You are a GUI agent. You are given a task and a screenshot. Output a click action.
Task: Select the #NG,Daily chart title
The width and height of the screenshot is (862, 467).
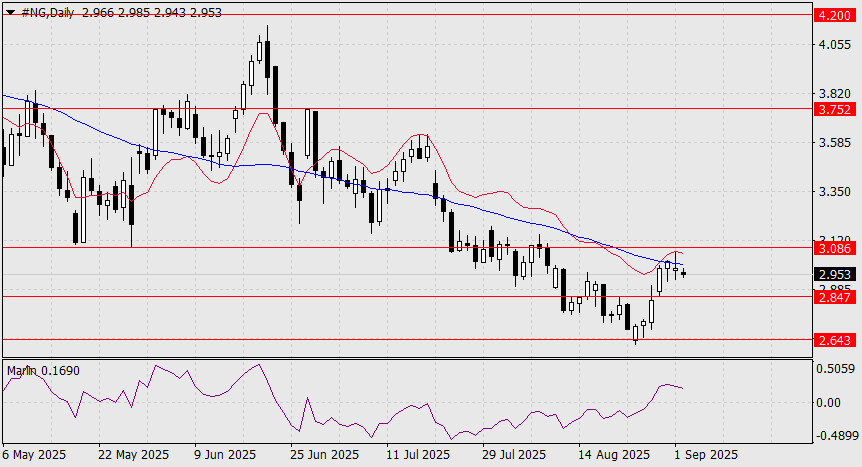pyautogui.click(x=48, y=13)
